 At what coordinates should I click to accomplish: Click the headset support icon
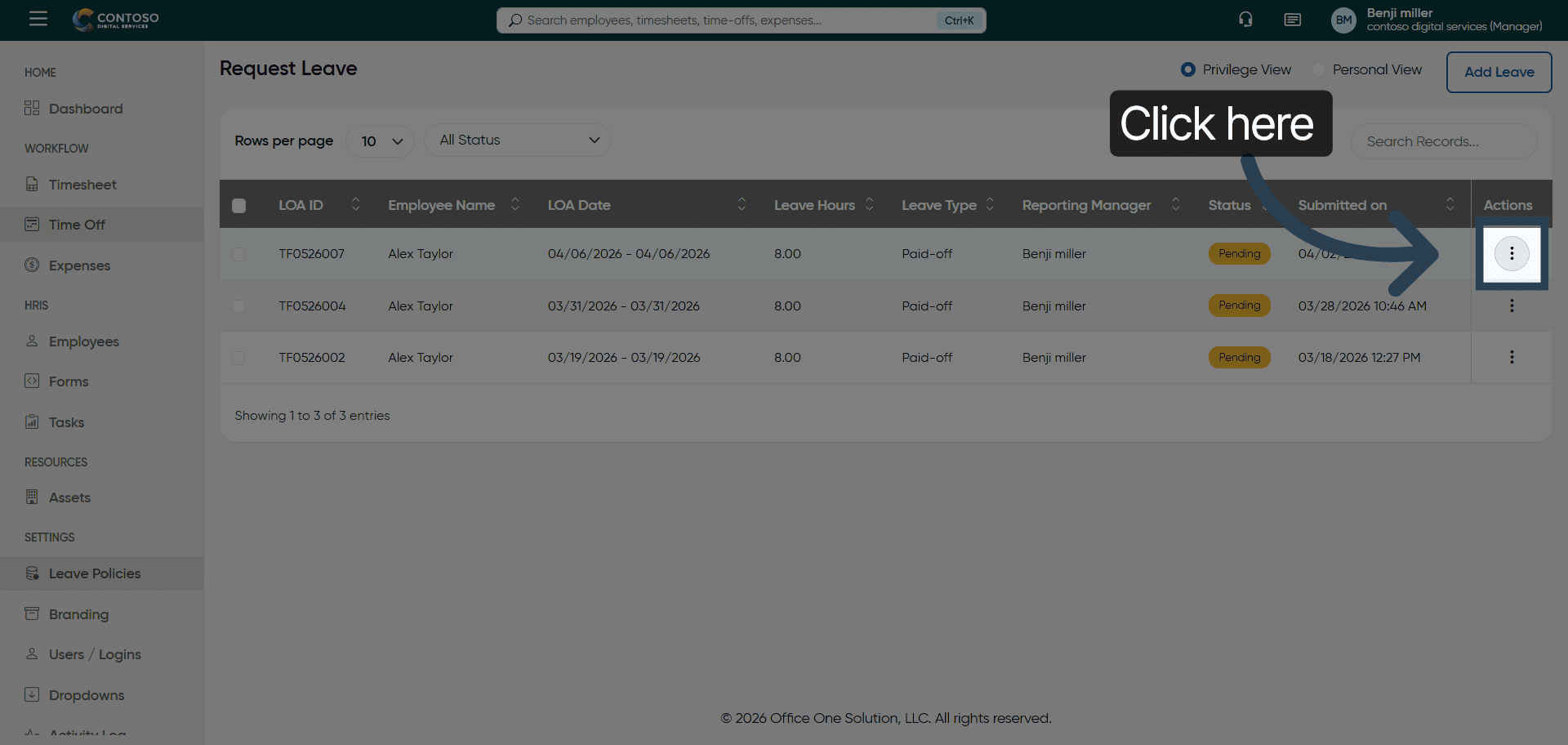1245,20
